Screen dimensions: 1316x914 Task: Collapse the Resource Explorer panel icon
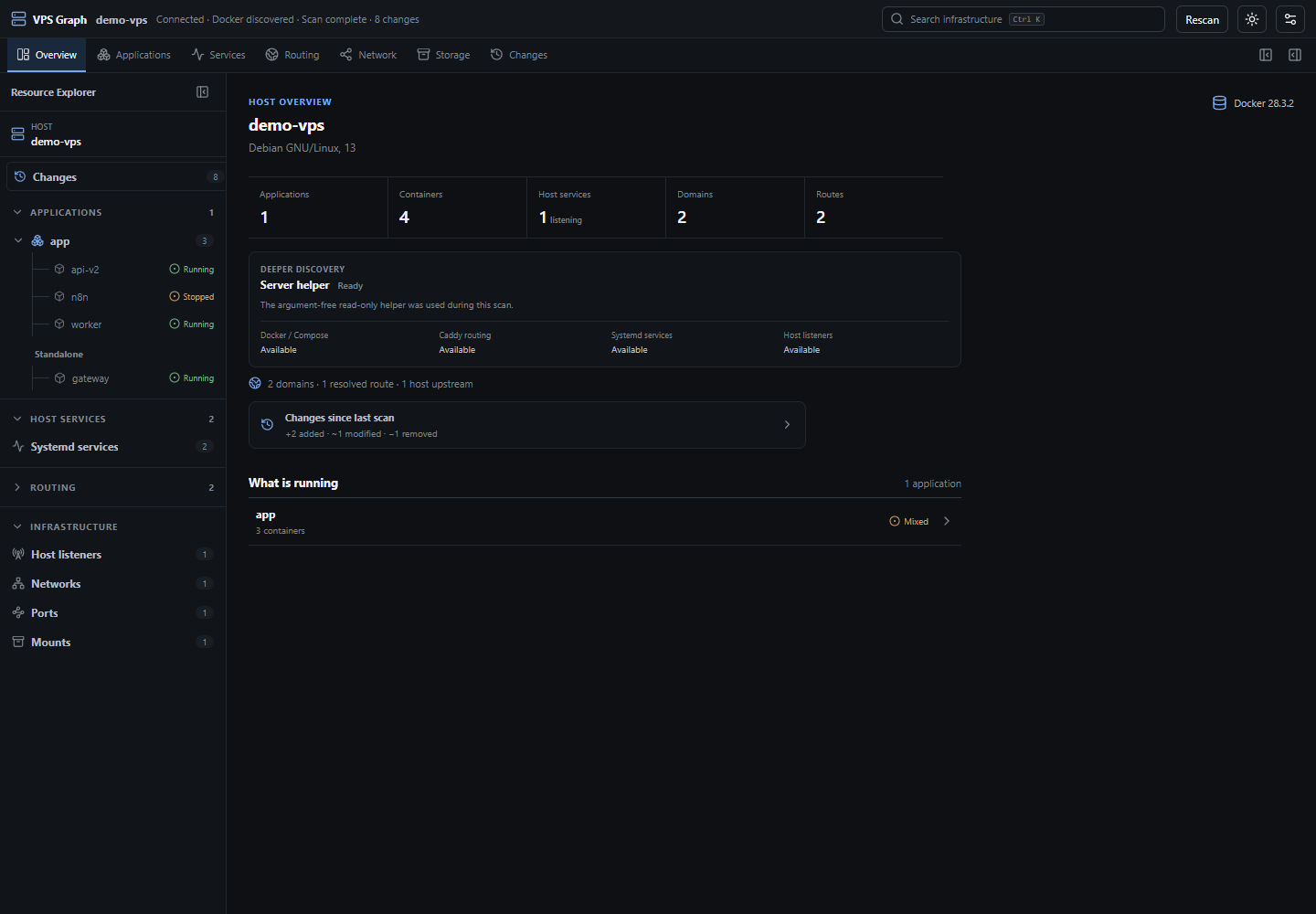[x=203, y=92]
